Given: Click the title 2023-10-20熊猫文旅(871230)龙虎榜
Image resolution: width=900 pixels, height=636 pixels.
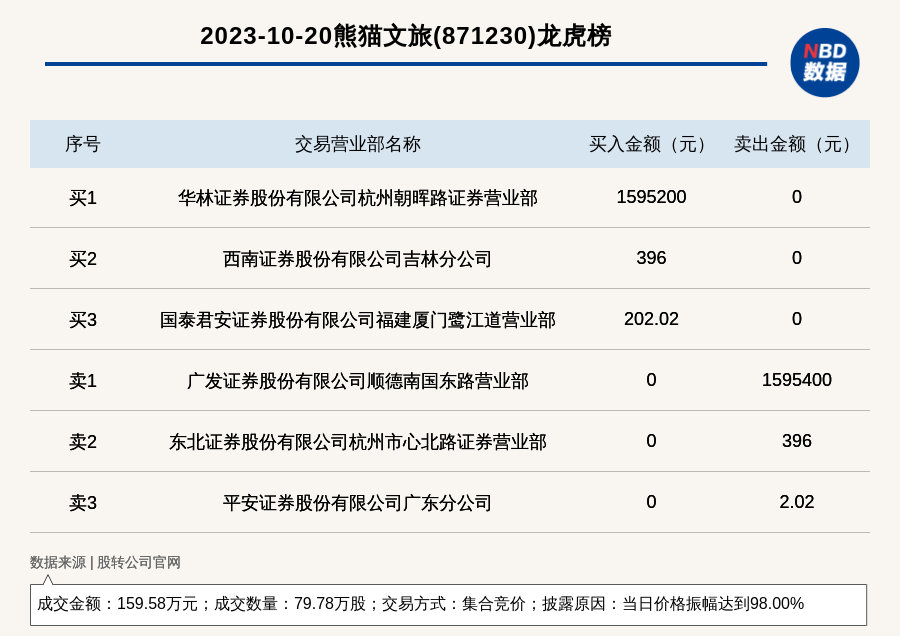Looking at the screenshot, I should click(406, 36).
